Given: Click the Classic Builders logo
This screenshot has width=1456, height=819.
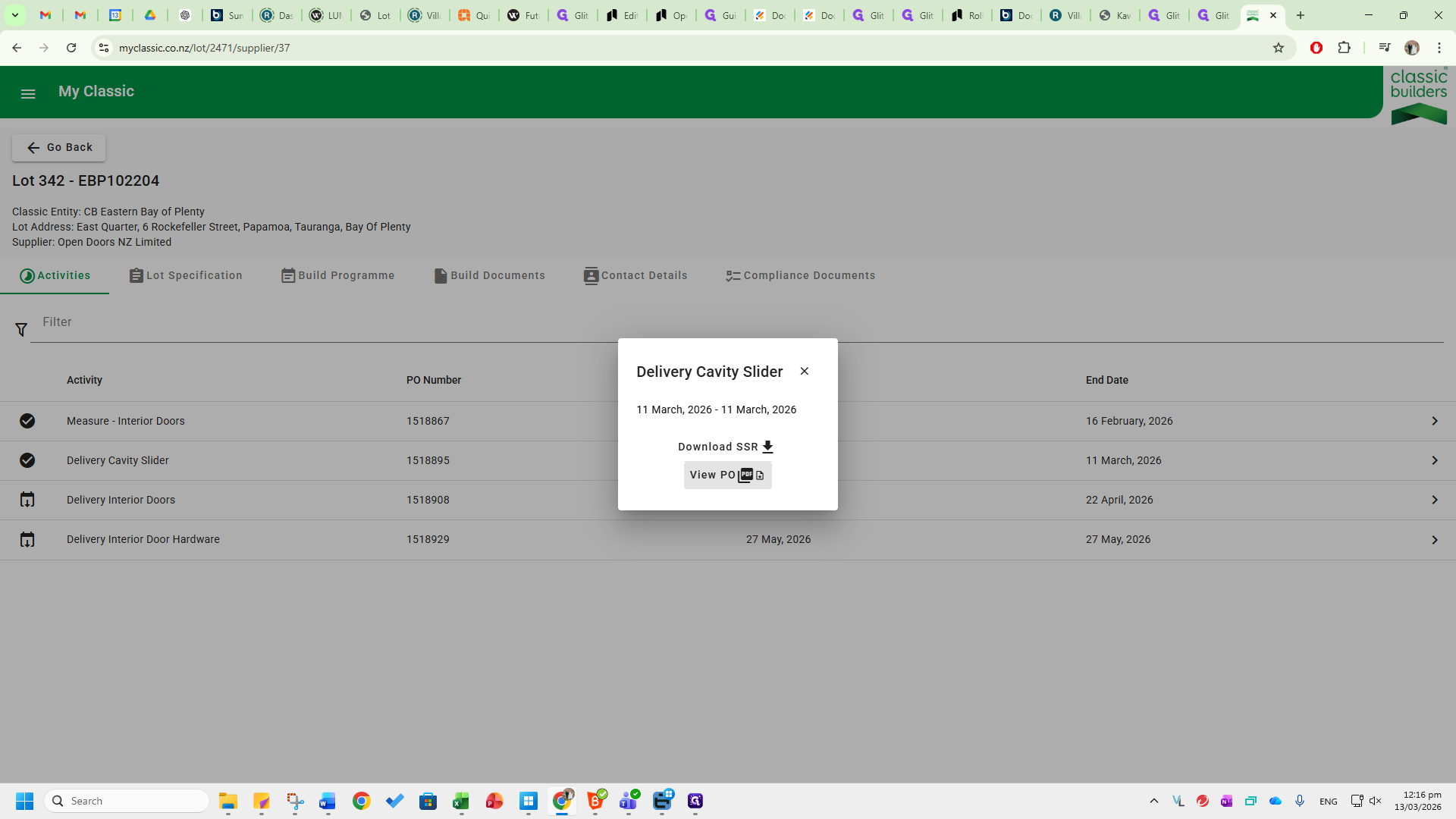Looking at the screenshot, I should 1418,95.
